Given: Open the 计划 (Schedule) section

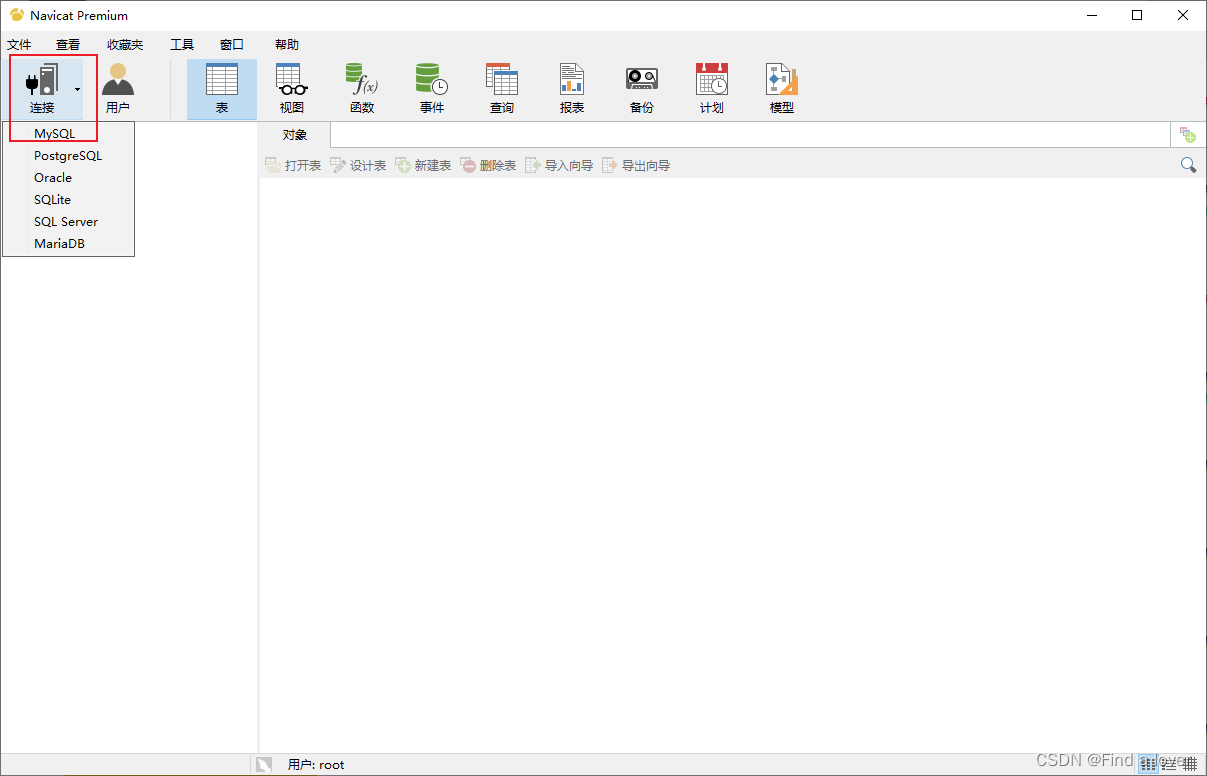Looking at the screenshot, I should (712, 88).
